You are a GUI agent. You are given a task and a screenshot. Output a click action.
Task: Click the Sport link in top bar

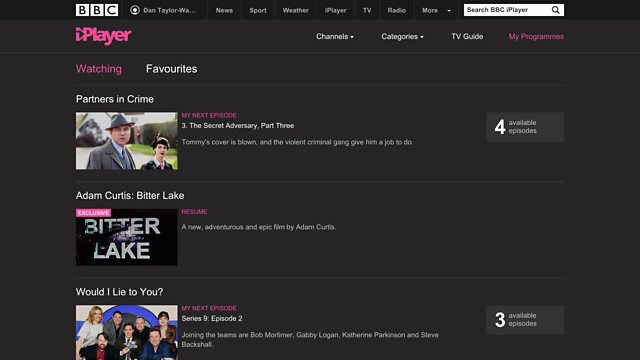(258, 10)
